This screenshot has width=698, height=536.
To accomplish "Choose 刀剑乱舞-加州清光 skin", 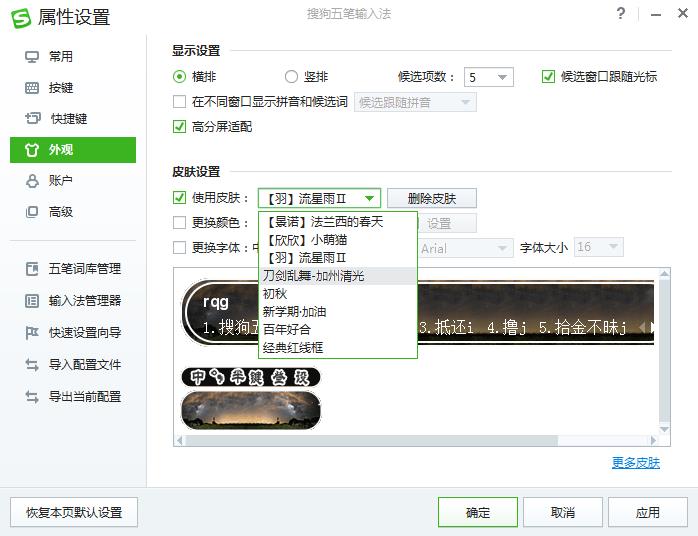I will click(338, 276).
